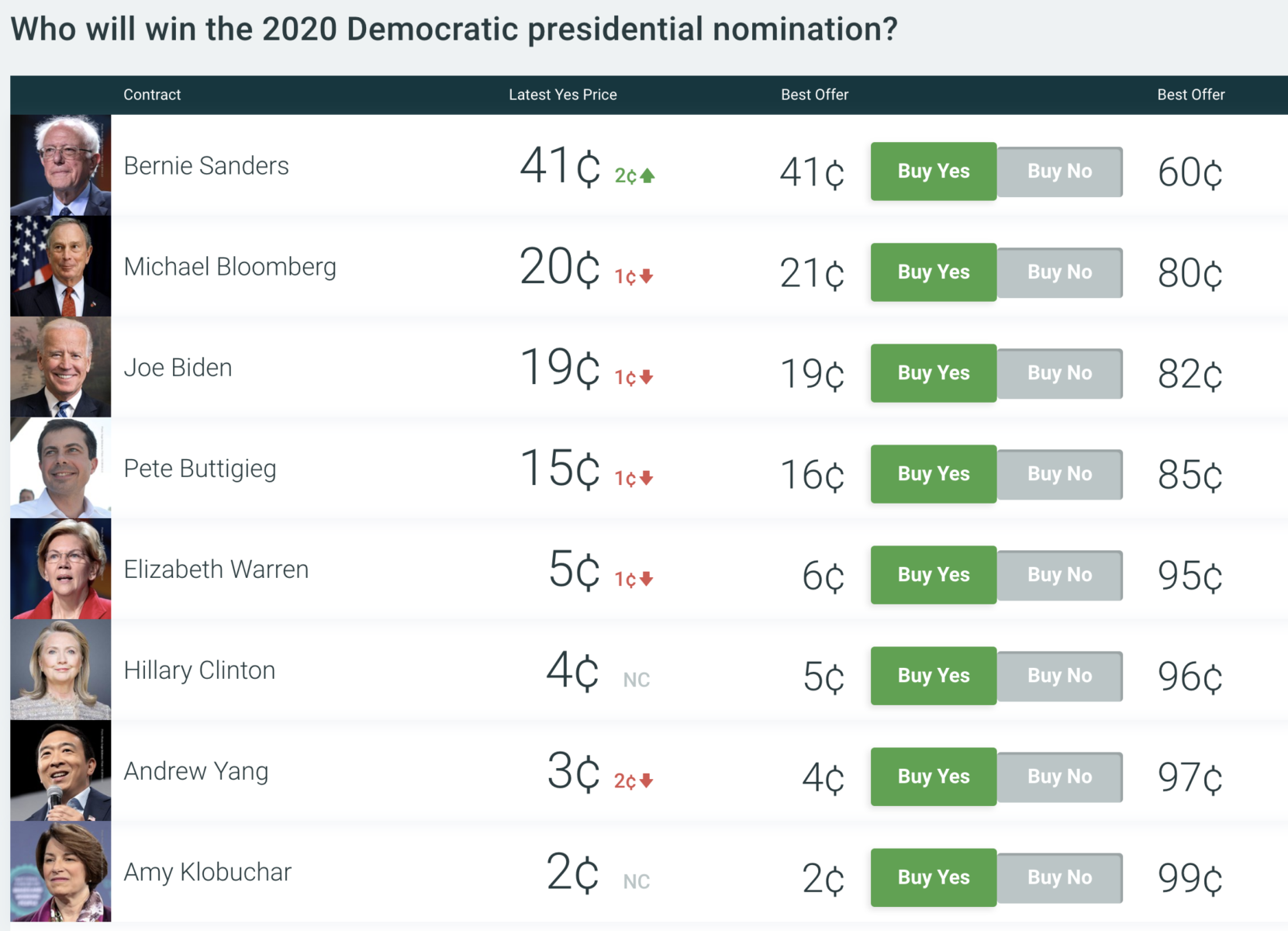1288x931 pixels.
Task: Buy Yes on Joe Biden contract
Action: click(933, 373)
